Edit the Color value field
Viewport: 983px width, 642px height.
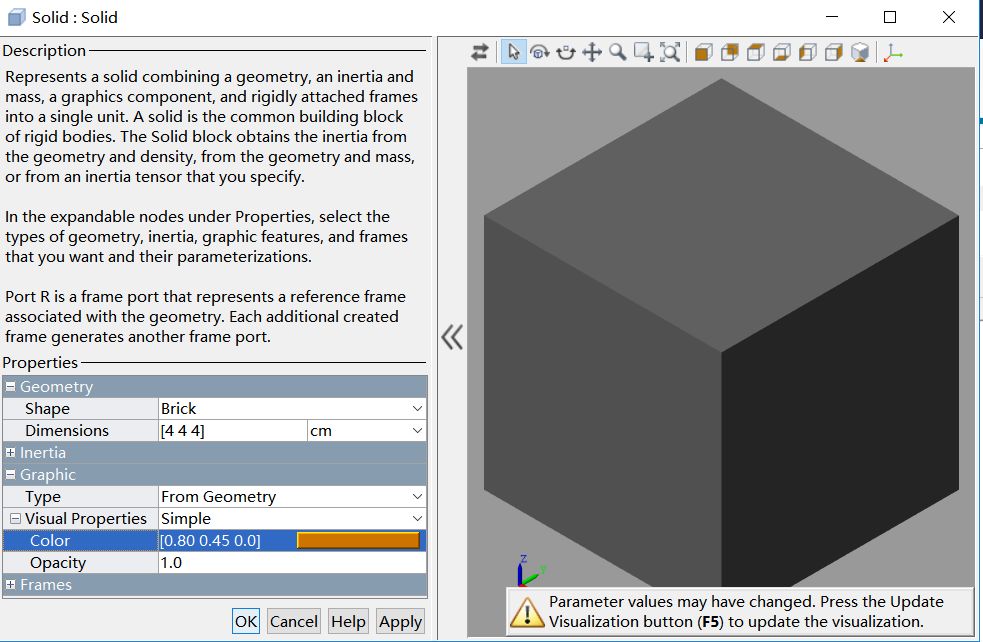tap(226, 540)
